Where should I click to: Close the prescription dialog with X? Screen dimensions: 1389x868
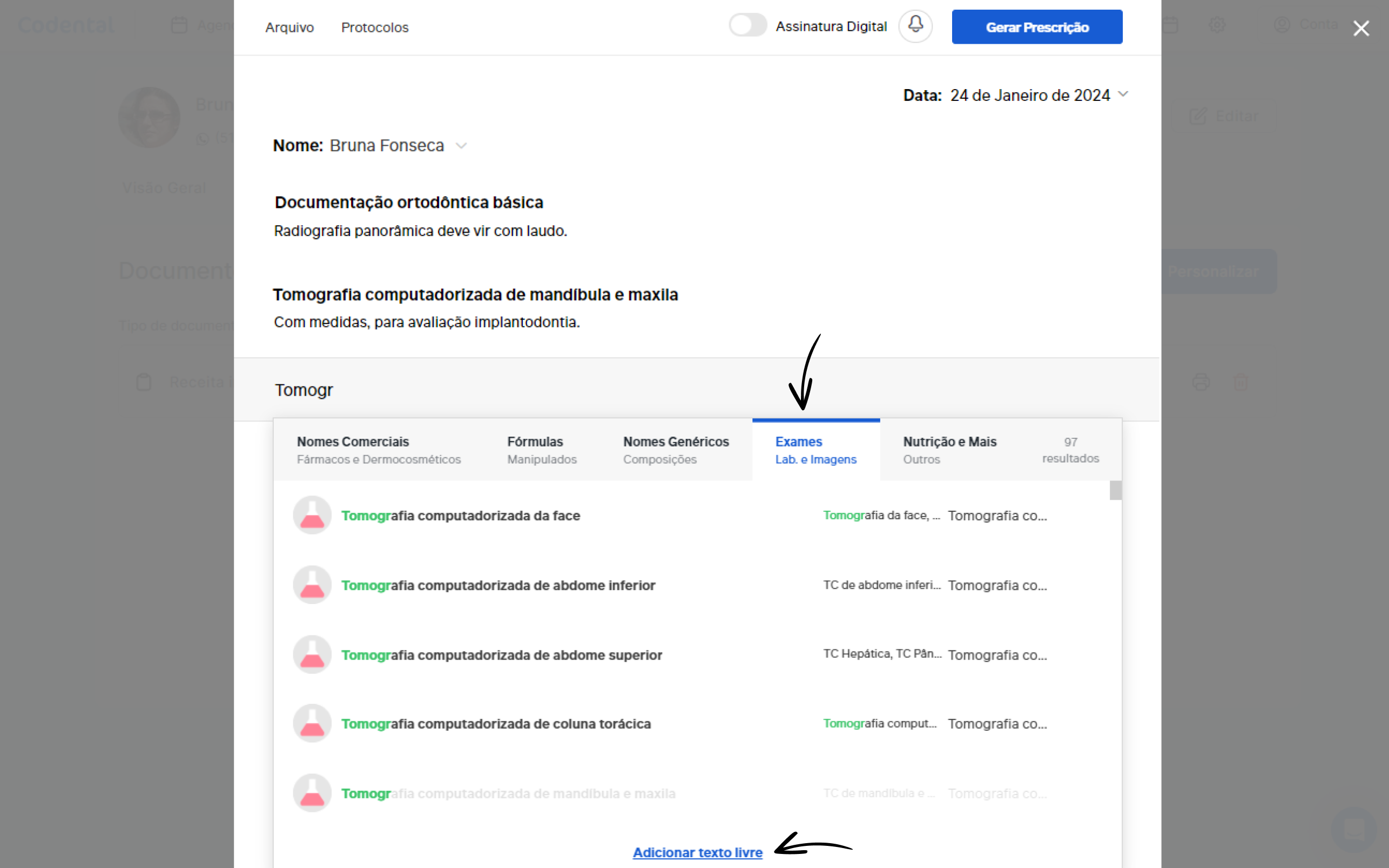pyautogui.click(x=1360, y=28)
